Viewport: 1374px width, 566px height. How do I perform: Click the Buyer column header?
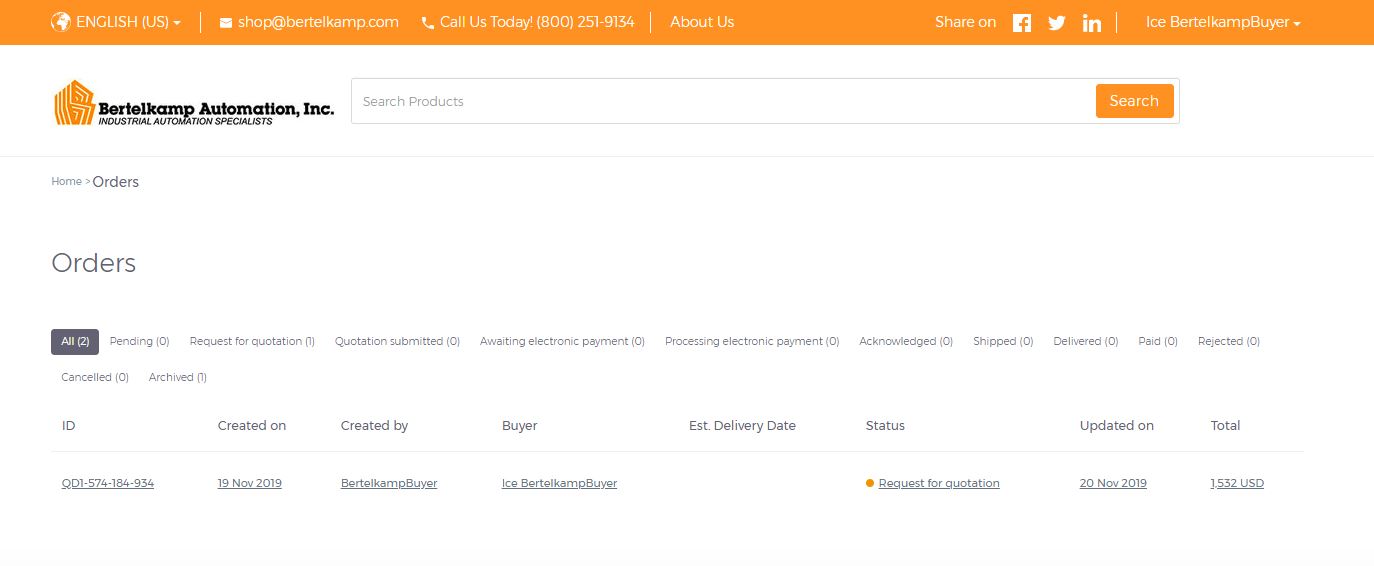[x=520, y=426]
